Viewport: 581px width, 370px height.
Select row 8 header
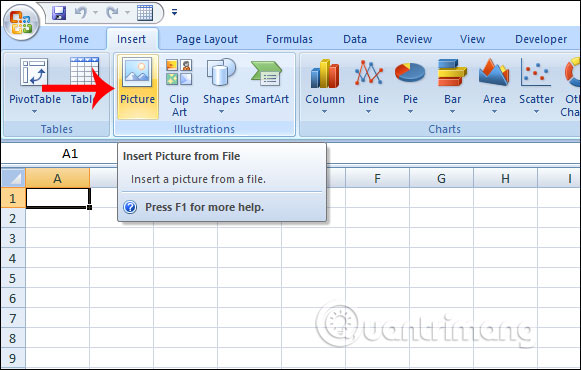coord(13,338)
